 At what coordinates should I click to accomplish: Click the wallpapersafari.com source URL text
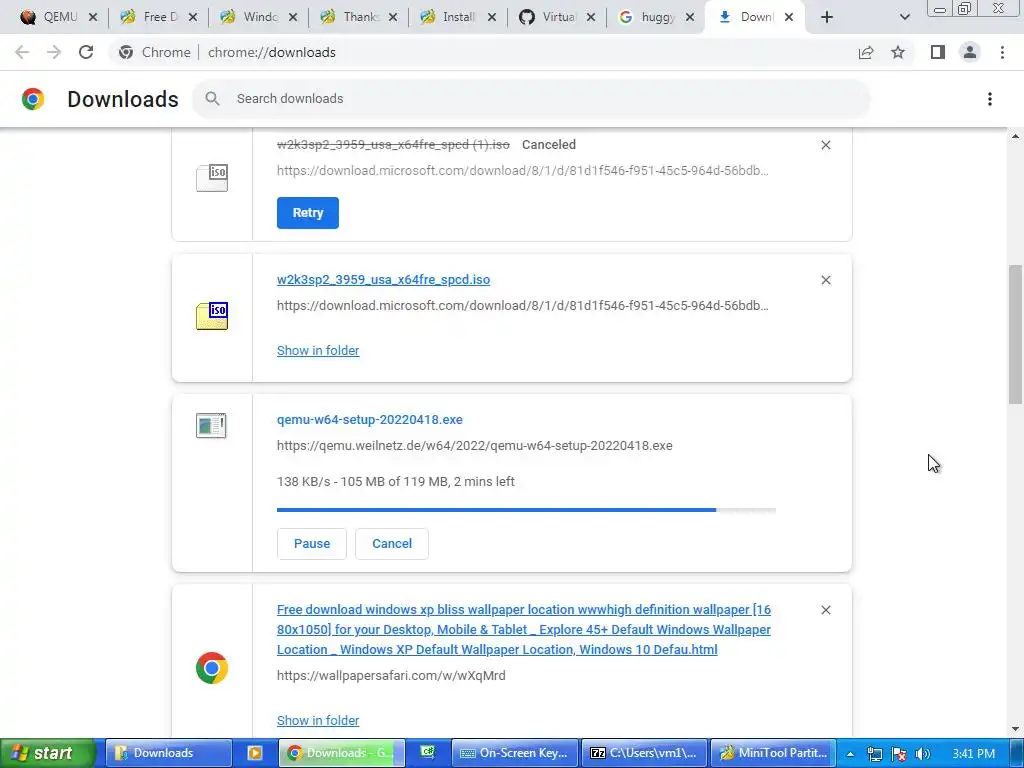[391, 676]
